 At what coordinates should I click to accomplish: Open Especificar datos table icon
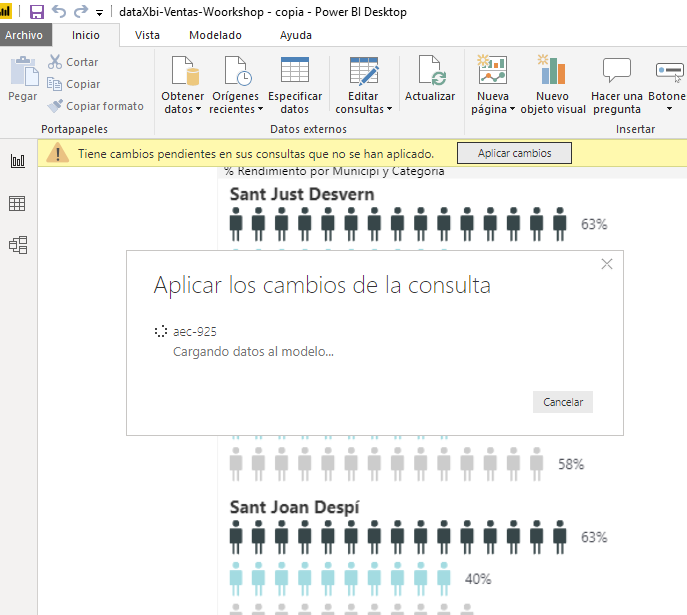point(295,70)
